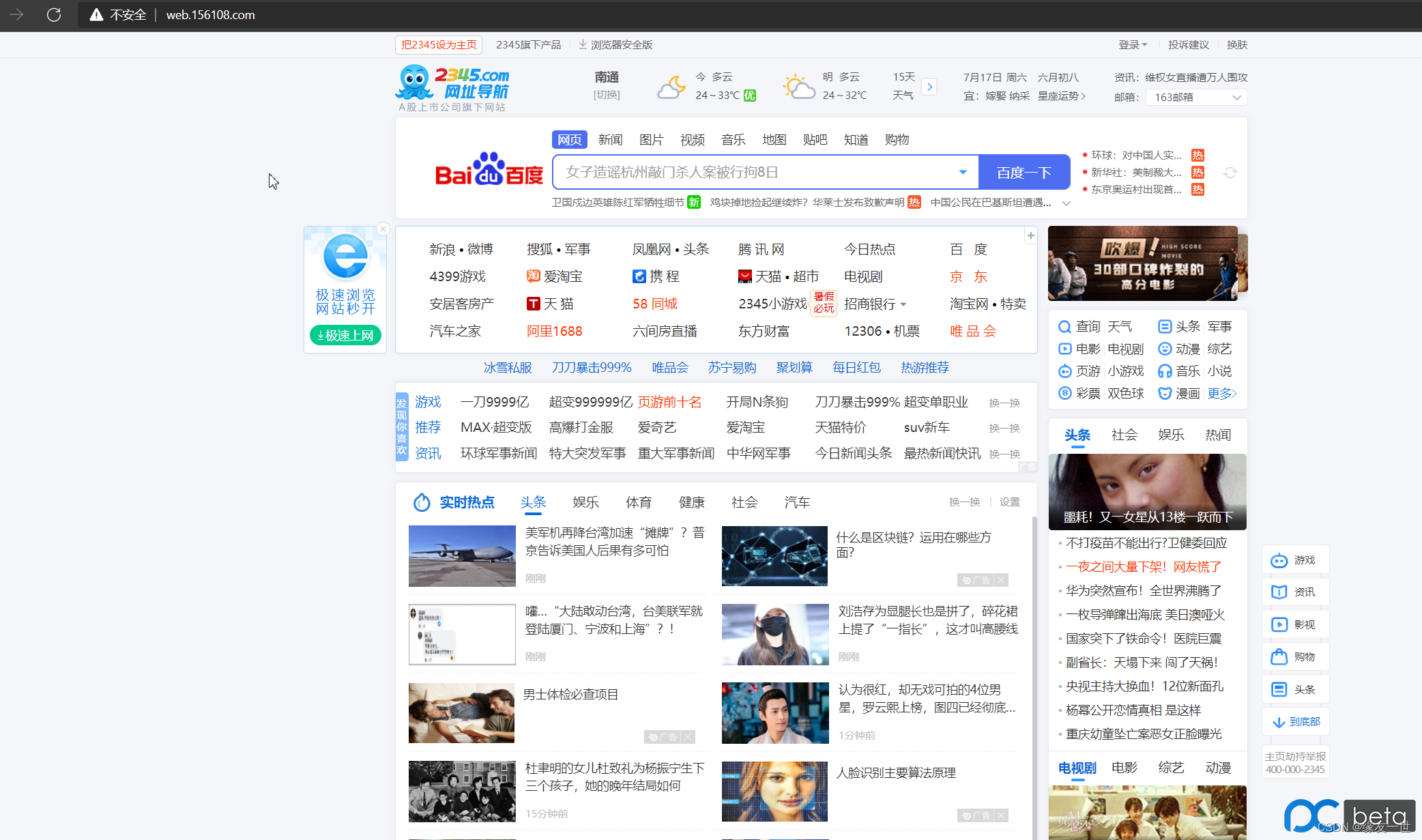Click the tomorrow weather sun icon
This screenshot has height=840, width=1422.
click(799, 87)
